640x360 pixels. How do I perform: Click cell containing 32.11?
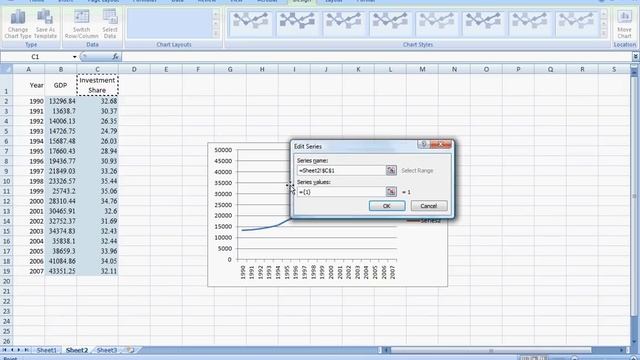(97, 271)
